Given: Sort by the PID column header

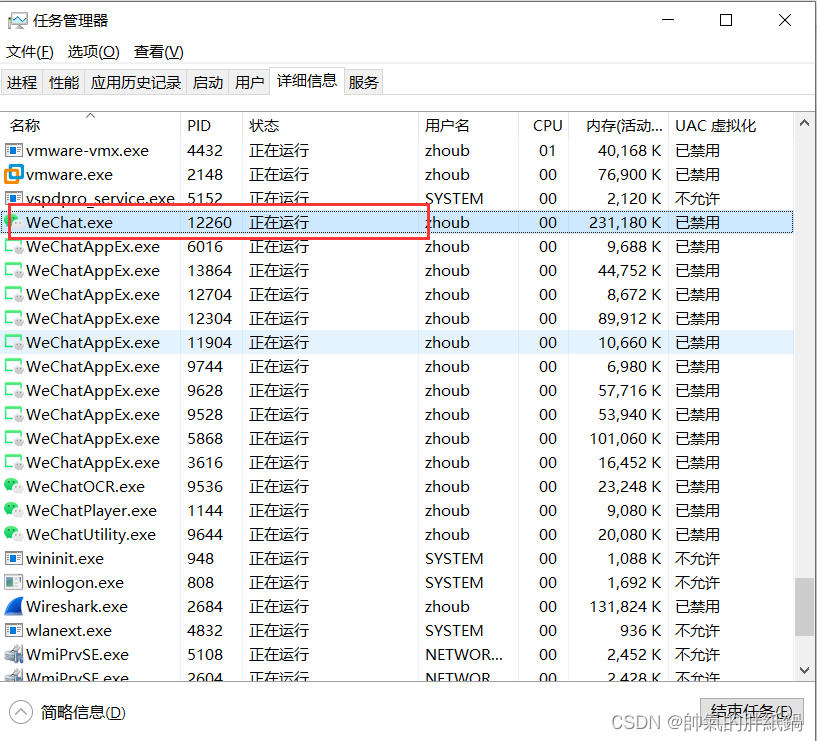Looking at the screenshot, I should [212, 125].
